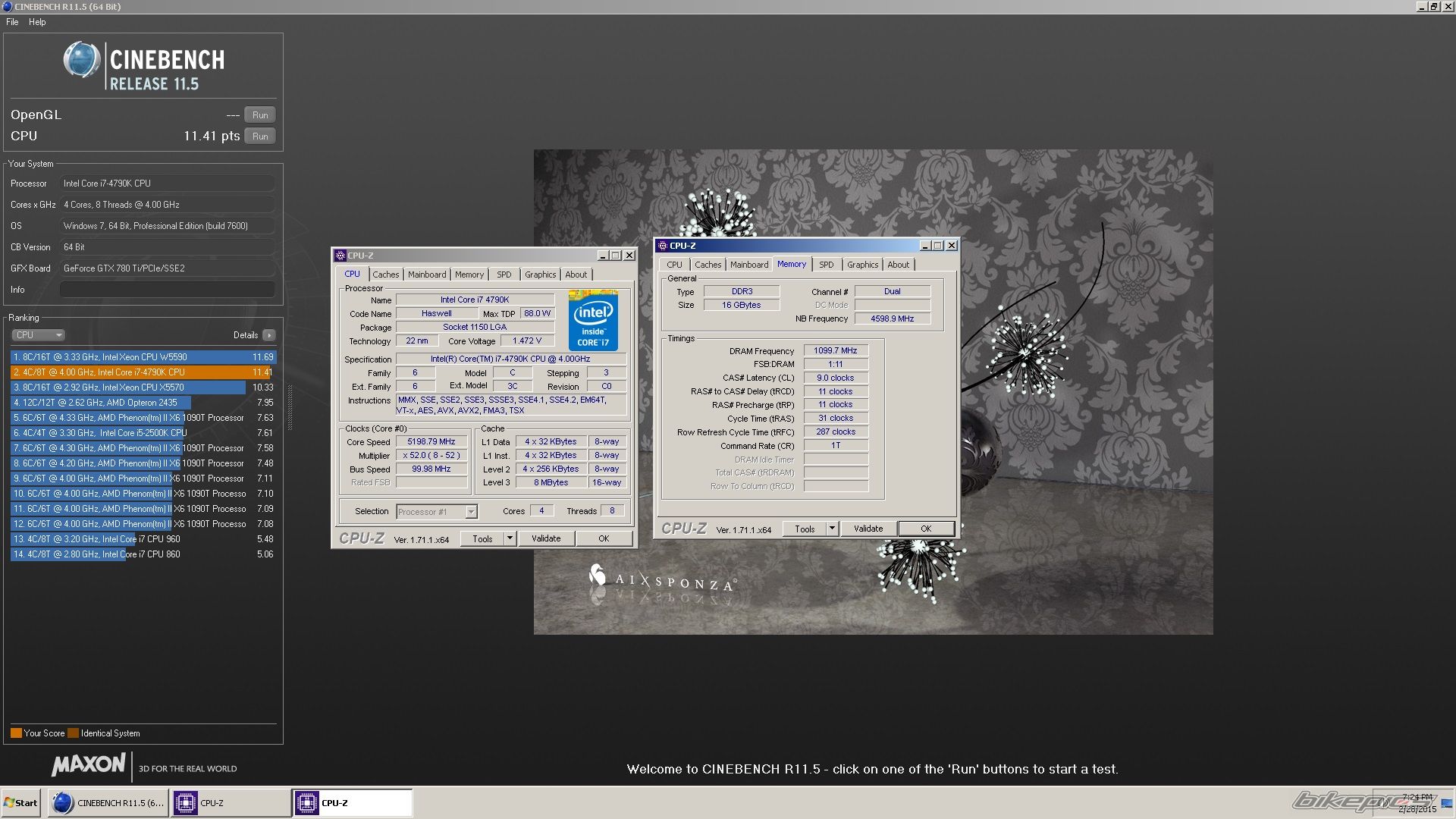Click Validate in CPU-Z CPU window
The height and width of the screenshot is (819, 1456).
[546, 538]
